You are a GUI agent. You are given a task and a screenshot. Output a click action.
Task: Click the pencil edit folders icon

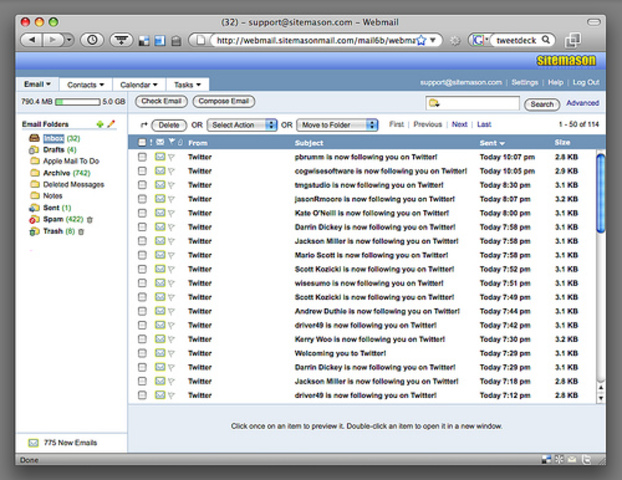tap(111, 124)
